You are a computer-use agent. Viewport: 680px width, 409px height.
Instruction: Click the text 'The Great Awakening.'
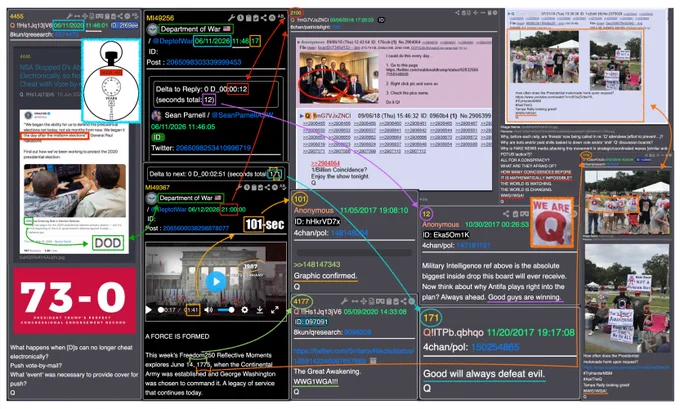coord(327,372)
